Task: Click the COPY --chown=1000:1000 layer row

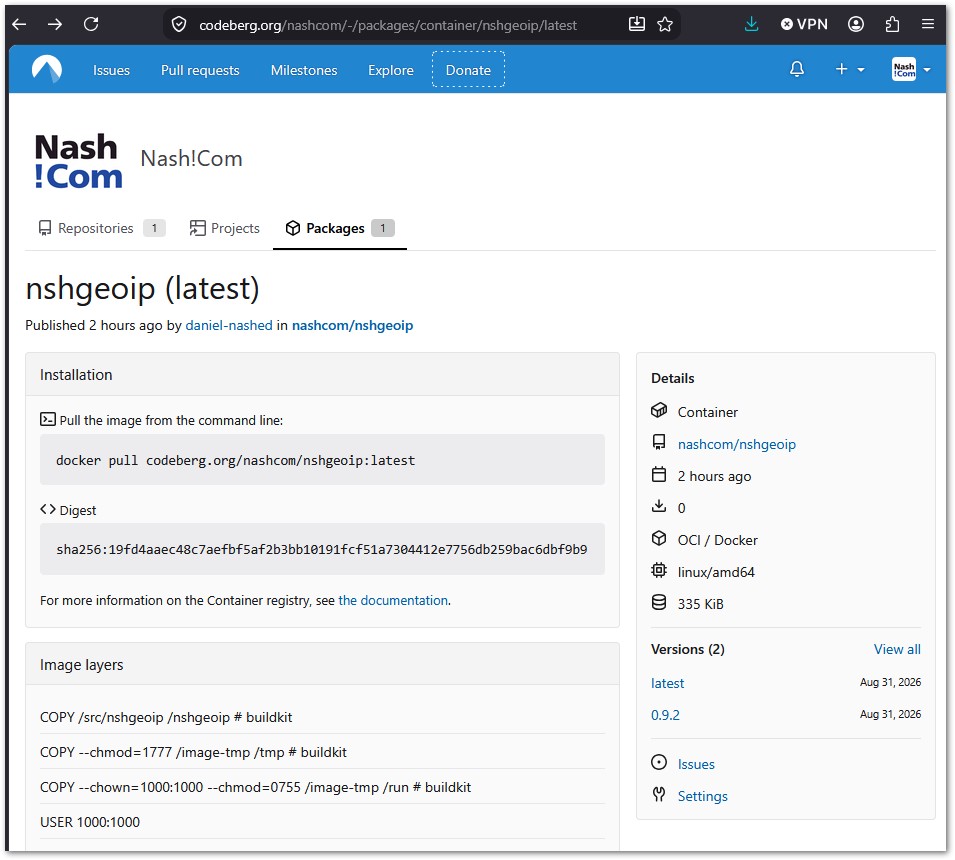Action: [322, 787]
